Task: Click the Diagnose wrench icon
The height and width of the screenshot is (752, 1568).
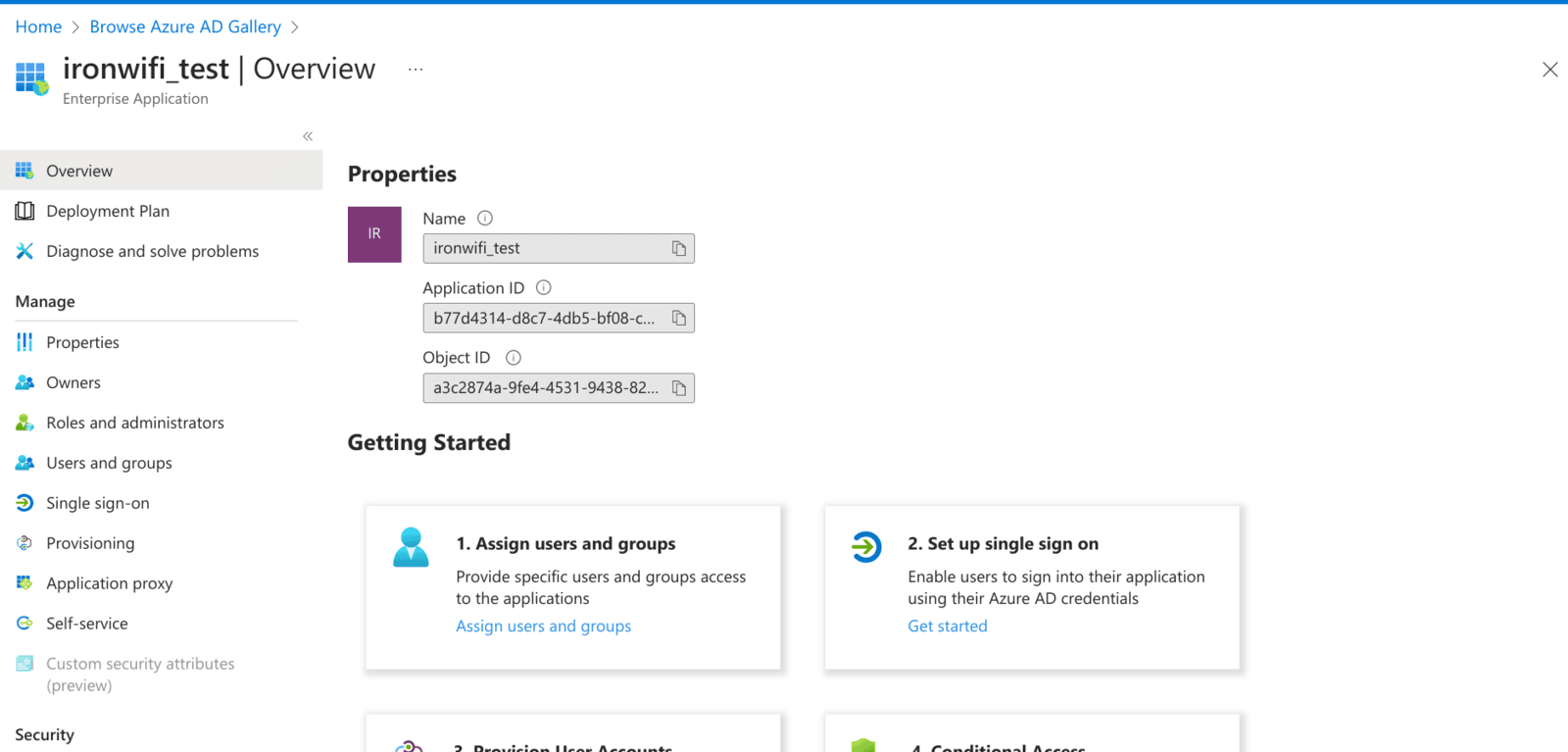Action: (24, 251)
